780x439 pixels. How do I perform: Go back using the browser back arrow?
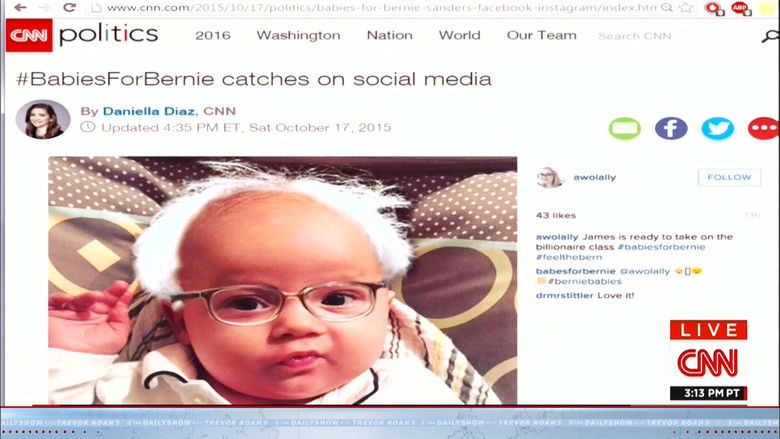(19, 8)
